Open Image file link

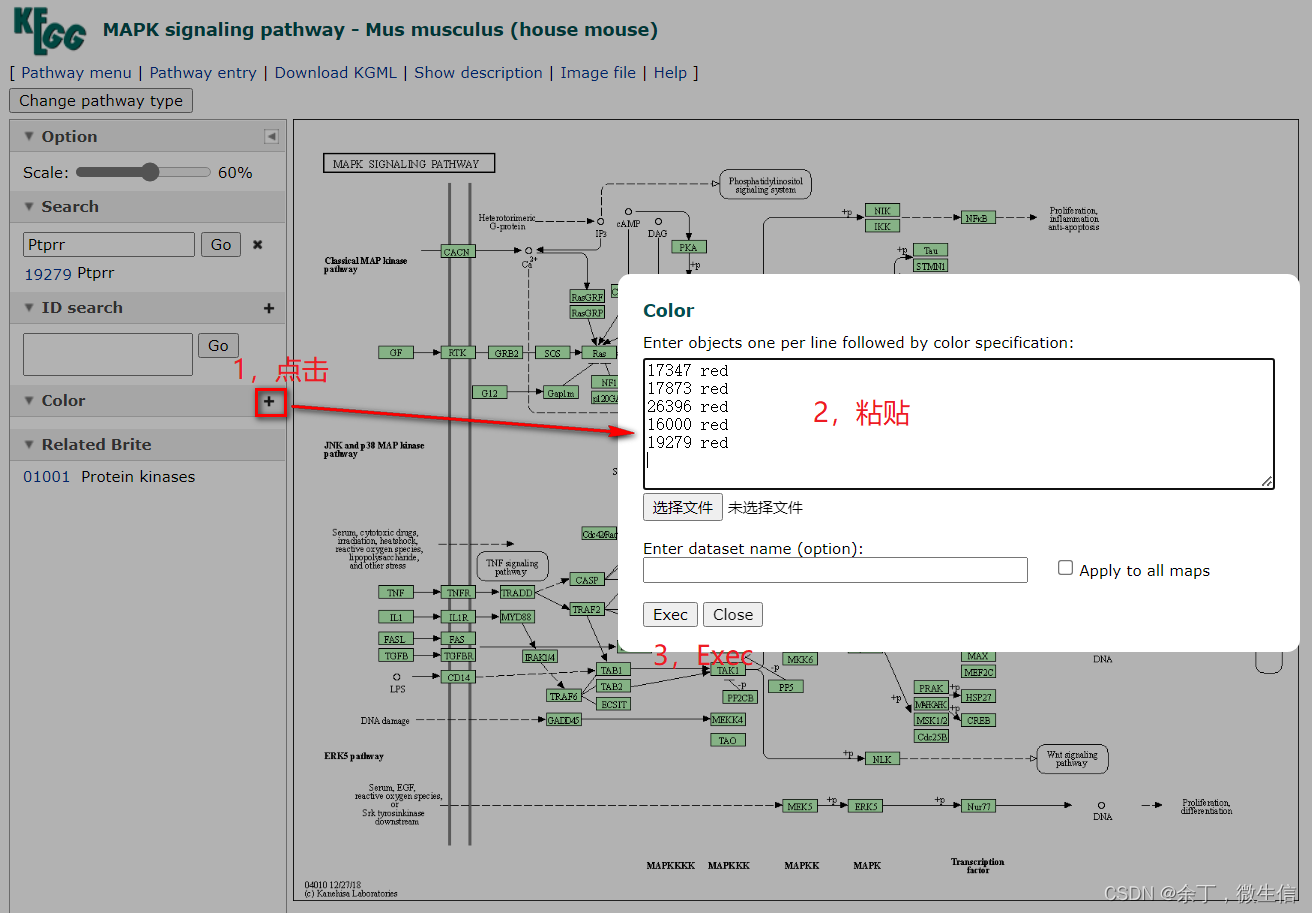[598, 73]
